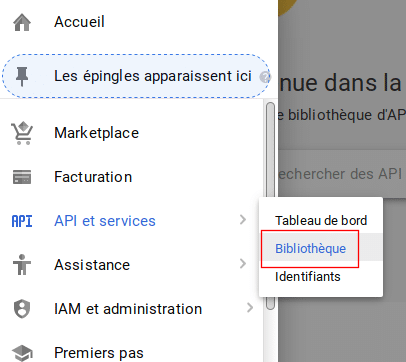Expand the IAM et administration chevron
The width and height of the screenshot is (406, 362).
(250, 308)
